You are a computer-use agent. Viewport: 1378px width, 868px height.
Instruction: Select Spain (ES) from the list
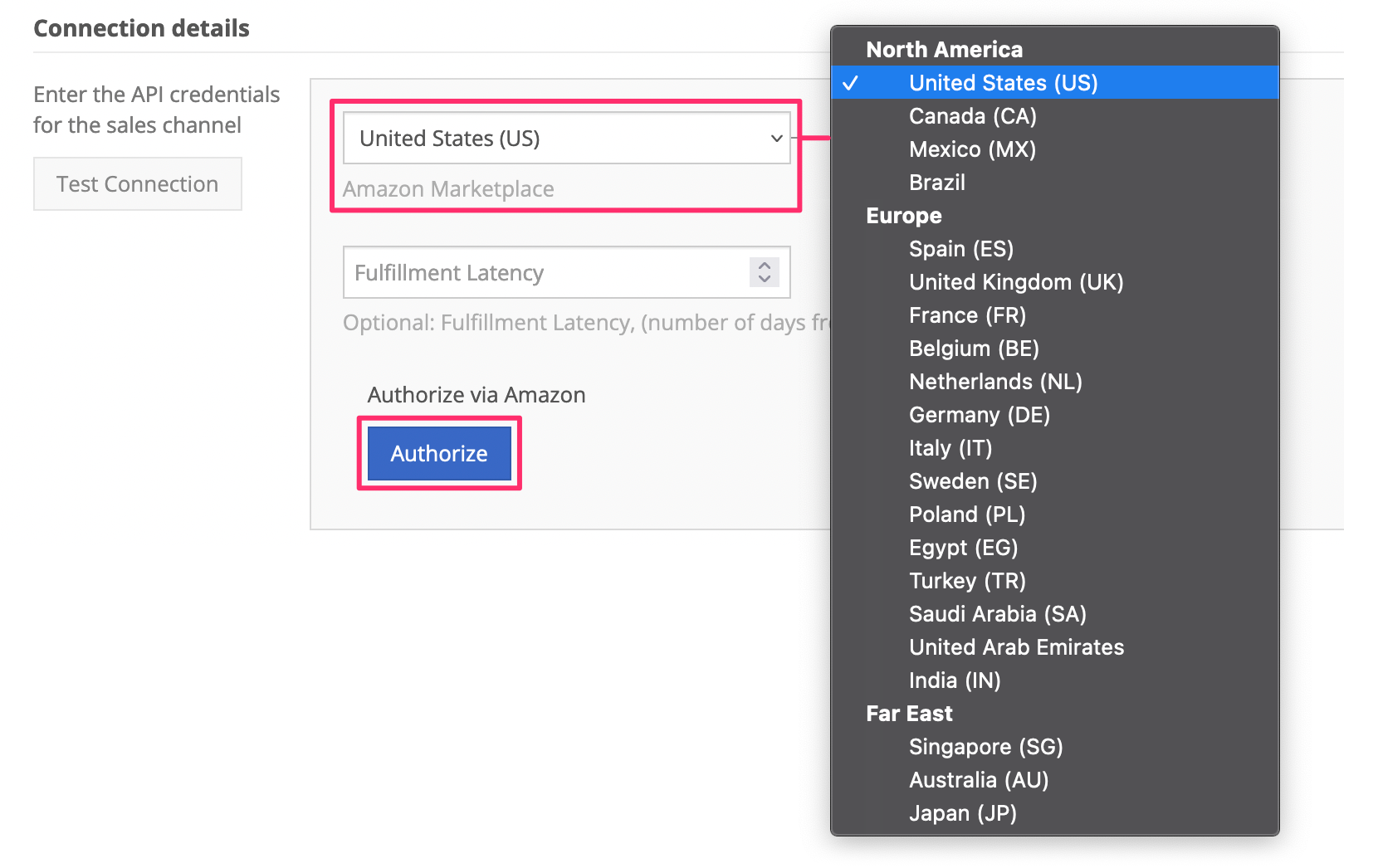[1055, 248]
